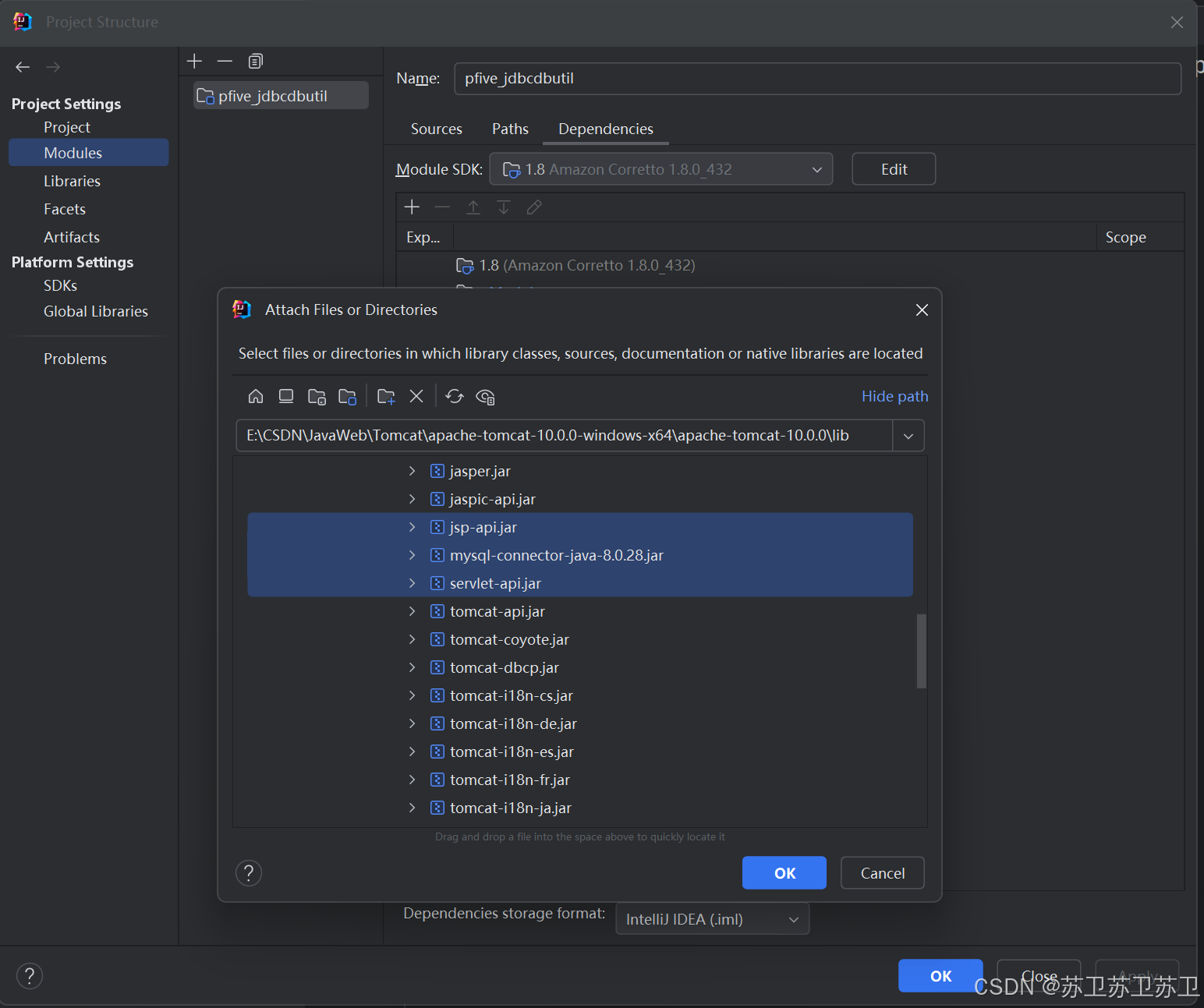Viewport: 1204px width, 1008px height.
Task: Click the Hide path link
Action: coord(894,396)
